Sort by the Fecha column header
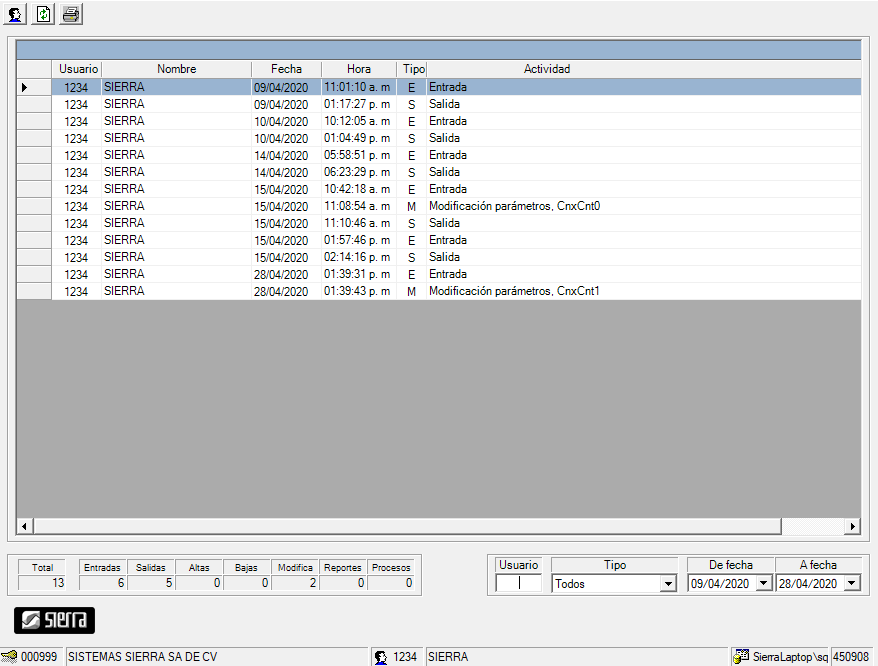Screen dimensions: 878x666 286,69
